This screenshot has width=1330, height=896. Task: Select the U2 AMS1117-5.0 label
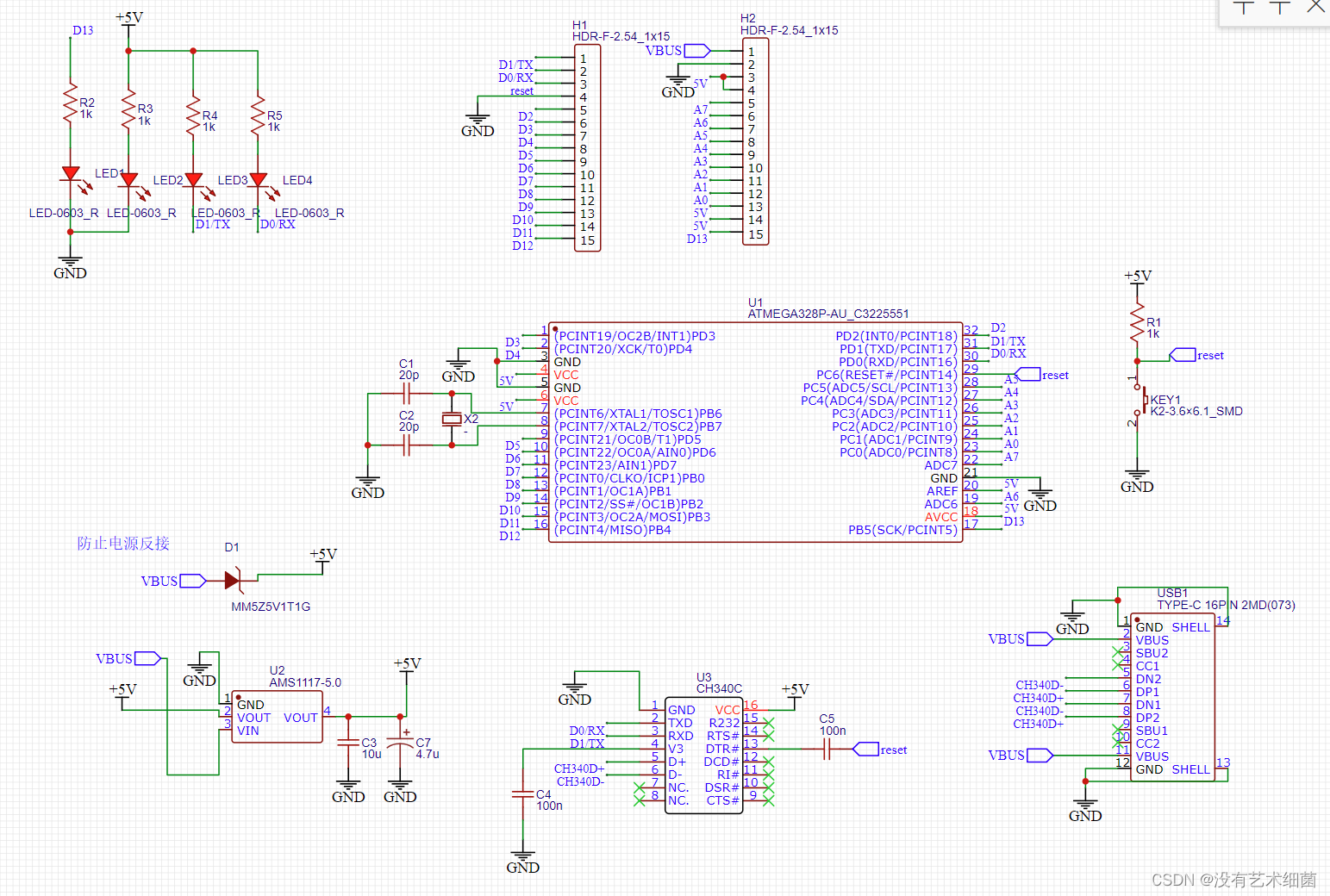pyautogui.click(x=305, y=676)
